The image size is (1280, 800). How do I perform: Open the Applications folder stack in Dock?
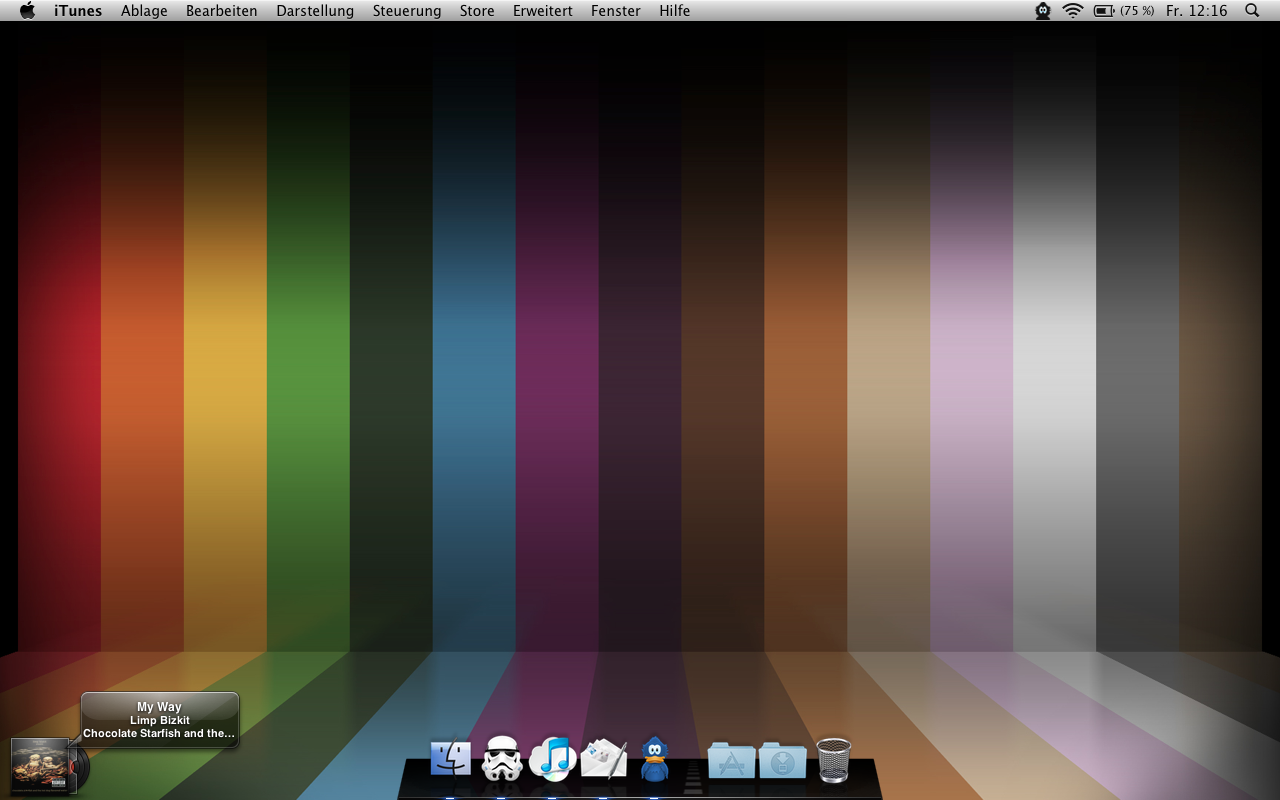(x=732, y=761)
